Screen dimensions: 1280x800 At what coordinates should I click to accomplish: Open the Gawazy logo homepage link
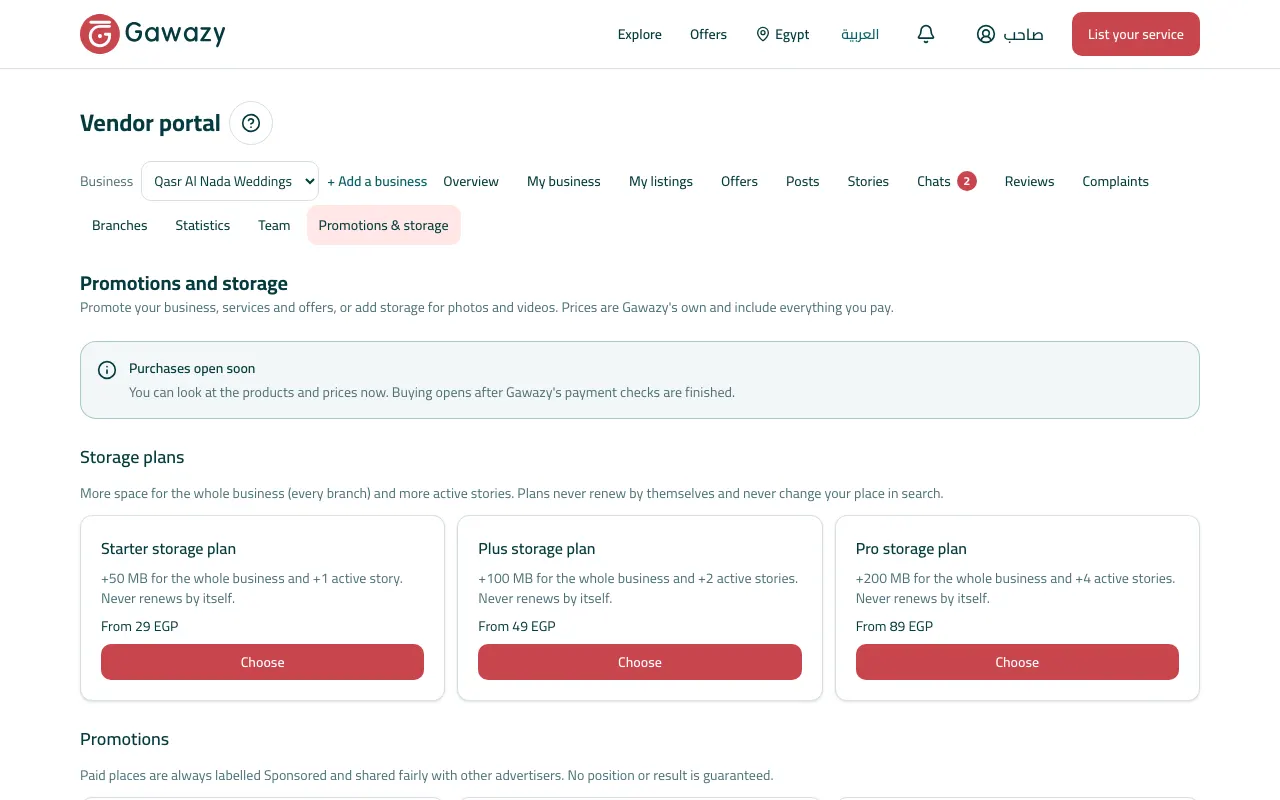point(153,34)
